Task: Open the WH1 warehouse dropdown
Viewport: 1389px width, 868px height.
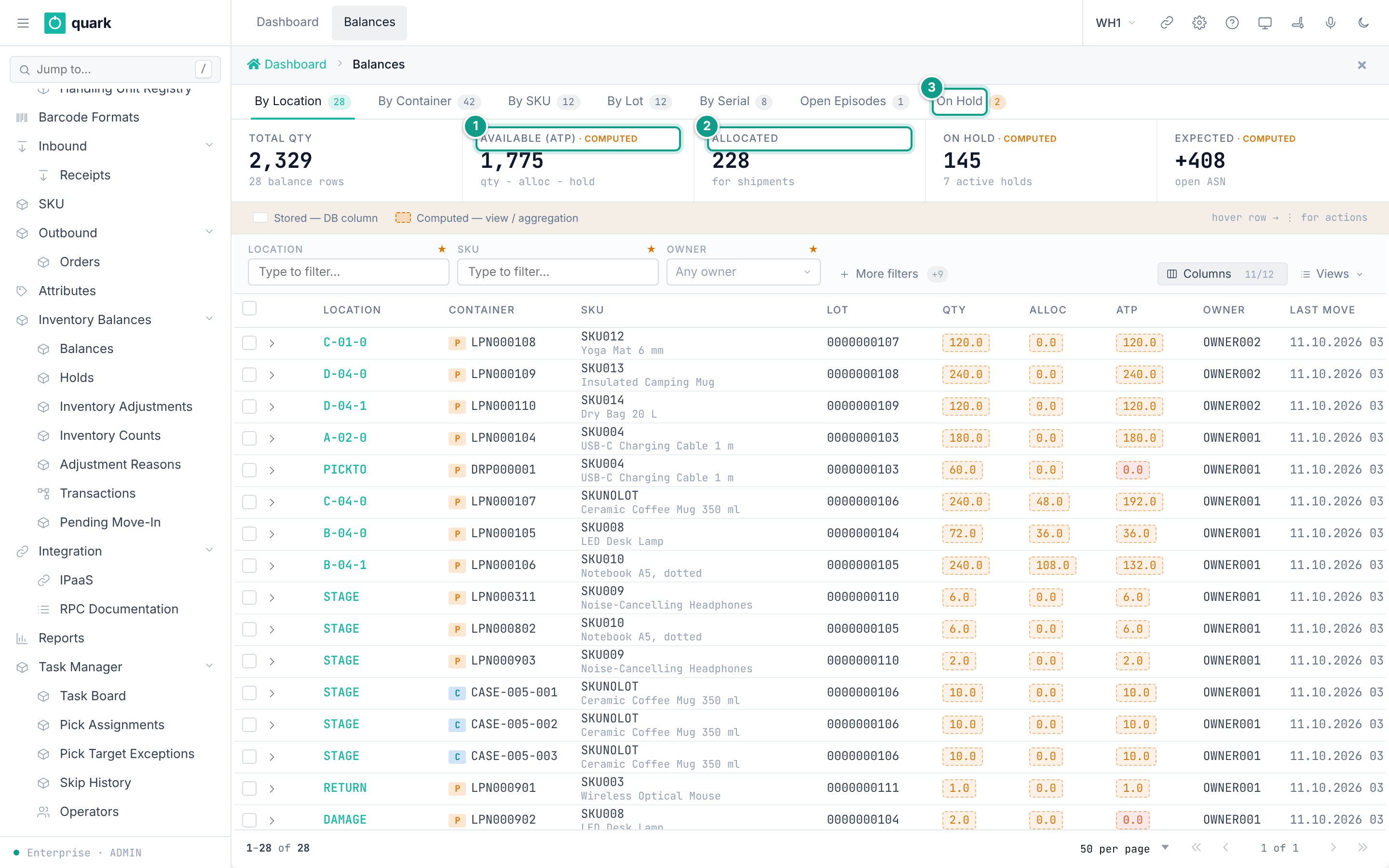Action: coord(1115,23)
